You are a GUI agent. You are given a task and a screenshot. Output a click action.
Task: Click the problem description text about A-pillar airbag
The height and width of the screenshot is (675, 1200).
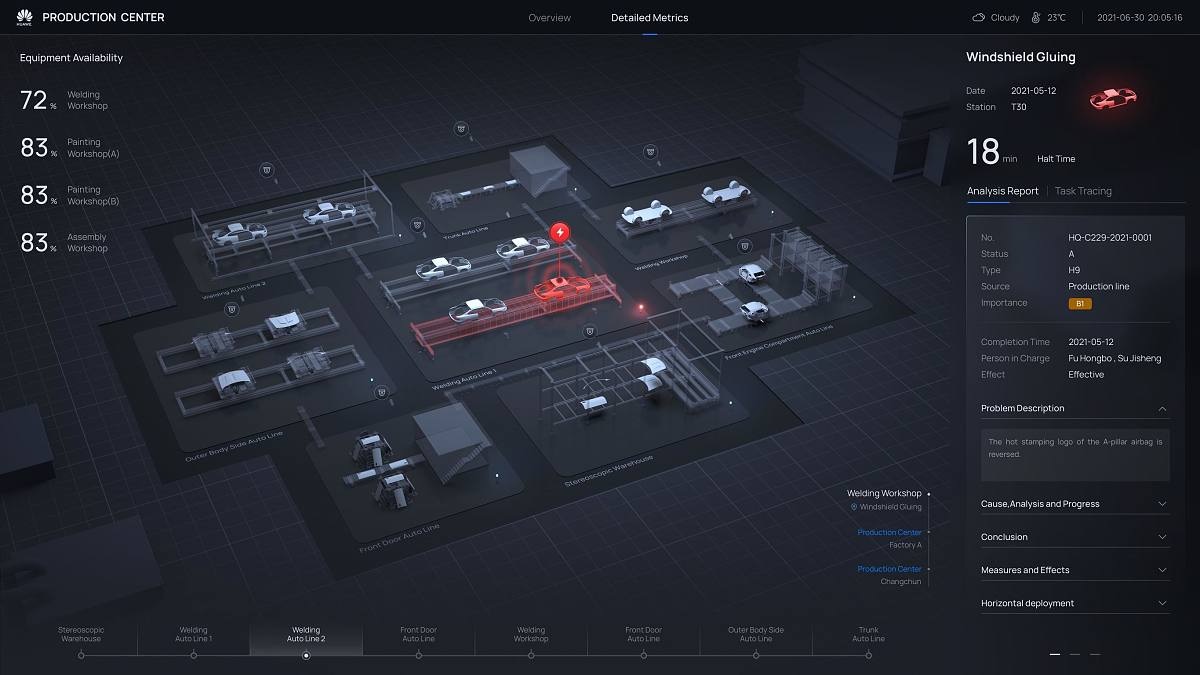pos(1075,448)
